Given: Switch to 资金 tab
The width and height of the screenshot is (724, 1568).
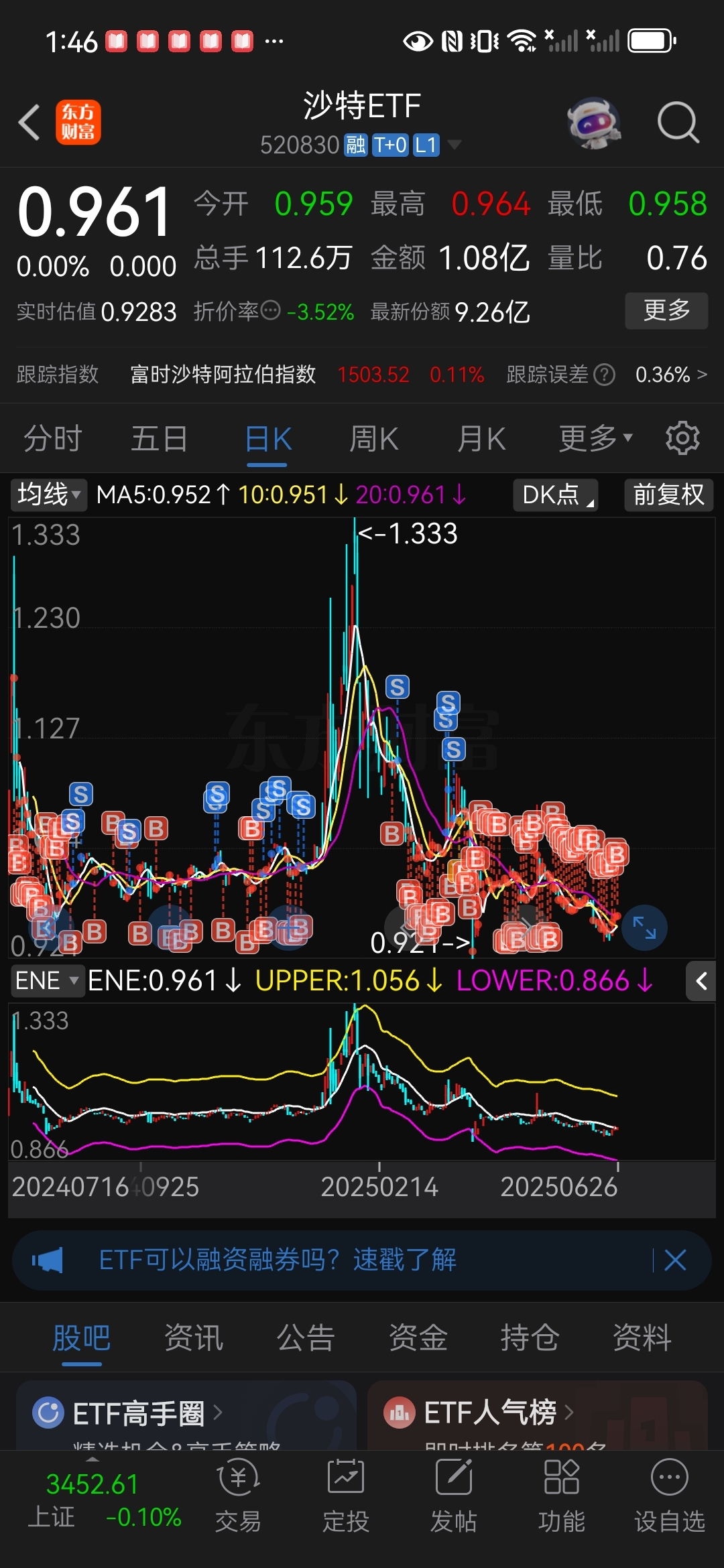Looking at the screenshot, I should pyautogui.click(x=418, y=1338).
